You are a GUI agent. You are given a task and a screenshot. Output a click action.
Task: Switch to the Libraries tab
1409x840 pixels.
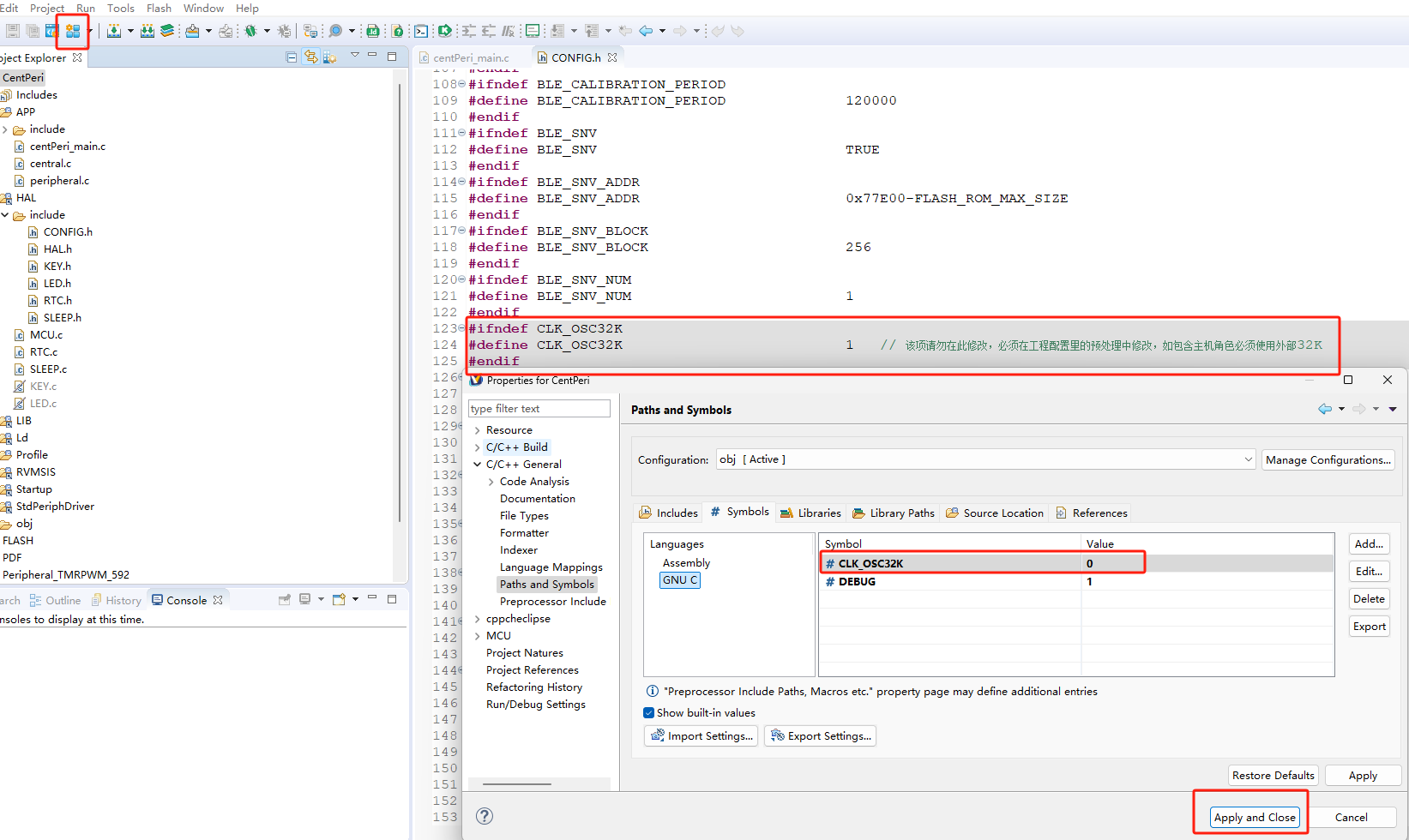click(x=810, y=513)
